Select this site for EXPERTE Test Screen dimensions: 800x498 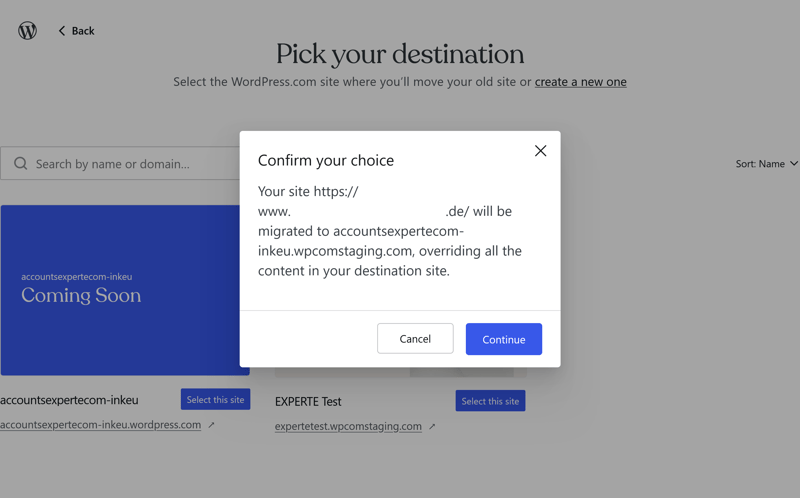pyautogui.click(x=490, y=401)
